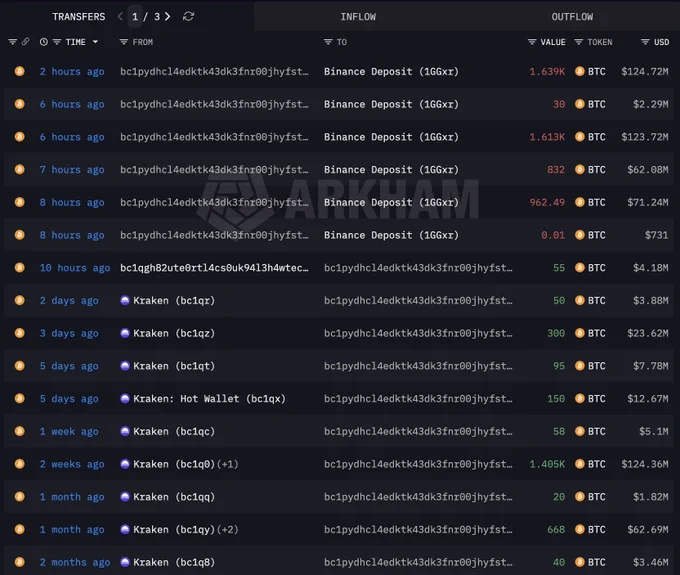The image size is (680, 575).
Task: Expand the (+1) additional senders badge
Action: (x=228, y=464)
